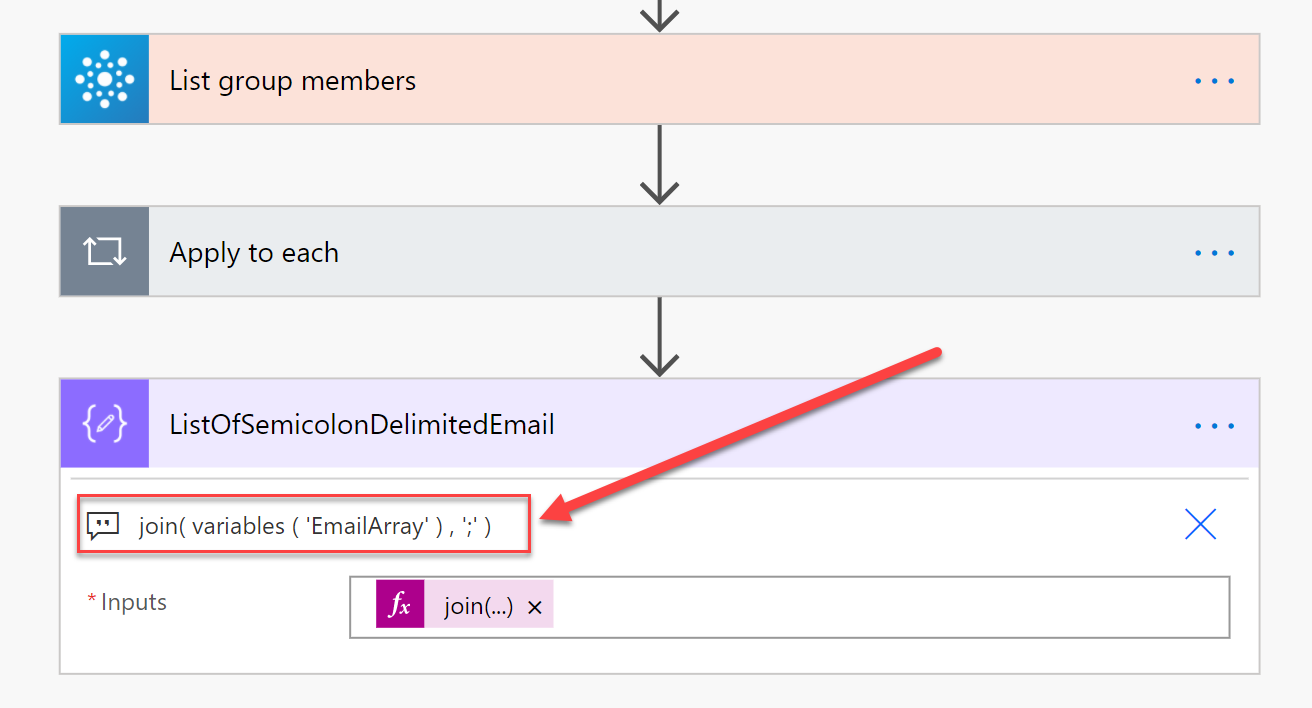This screenshot has width=1312, height=708.
Task: Dismiss the comment using the blue X
Action: (x=1200, y=523)
